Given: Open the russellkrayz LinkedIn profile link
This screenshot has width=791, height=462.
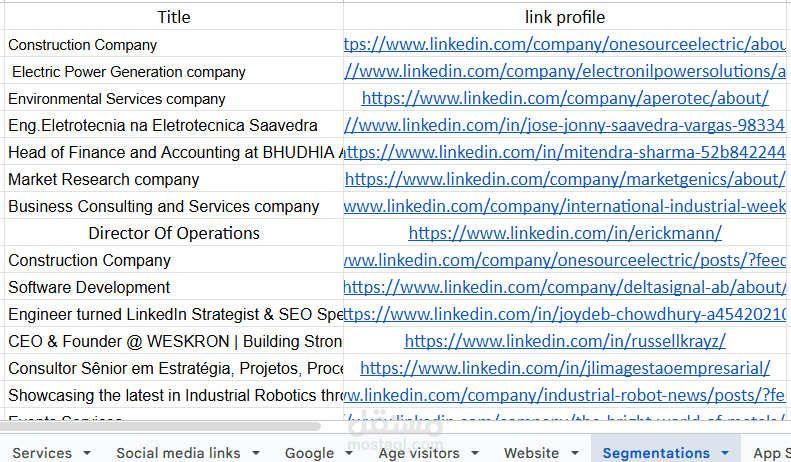Looking at the screenshot, I should [x=565, y=341].
